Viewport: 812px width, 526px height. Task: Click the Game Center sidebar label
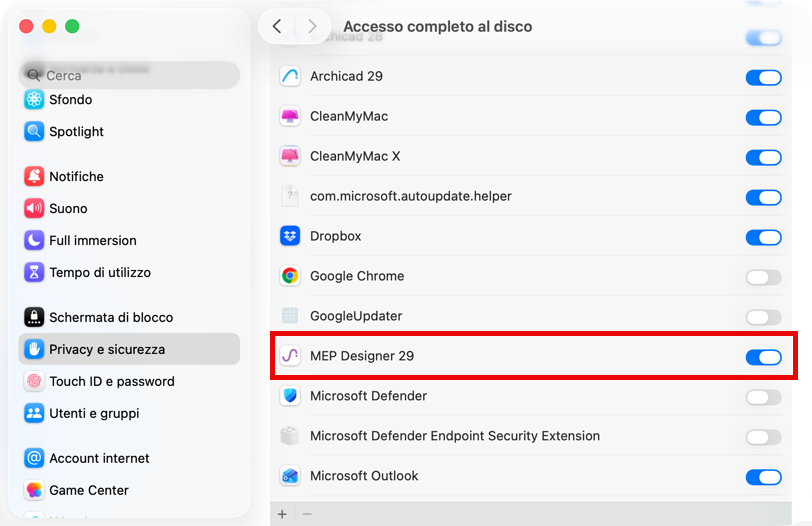(x=89, y=490)
